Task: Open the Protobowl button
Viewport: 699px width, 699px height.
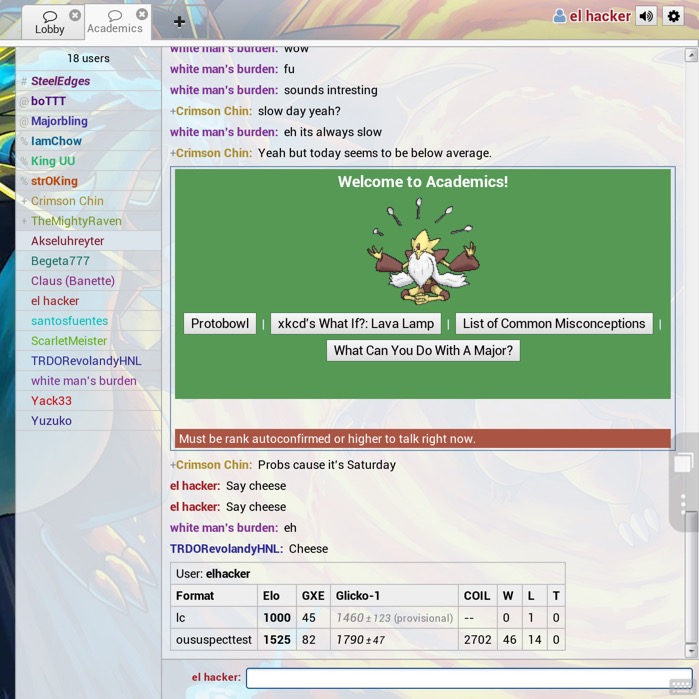Action: coord(220,324)
